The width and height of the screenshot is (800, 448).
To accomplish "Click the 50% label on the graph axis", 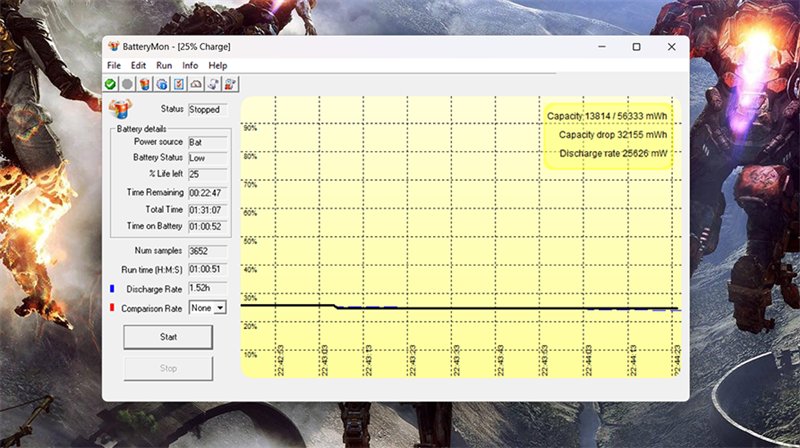I will [x=250, y=241].
